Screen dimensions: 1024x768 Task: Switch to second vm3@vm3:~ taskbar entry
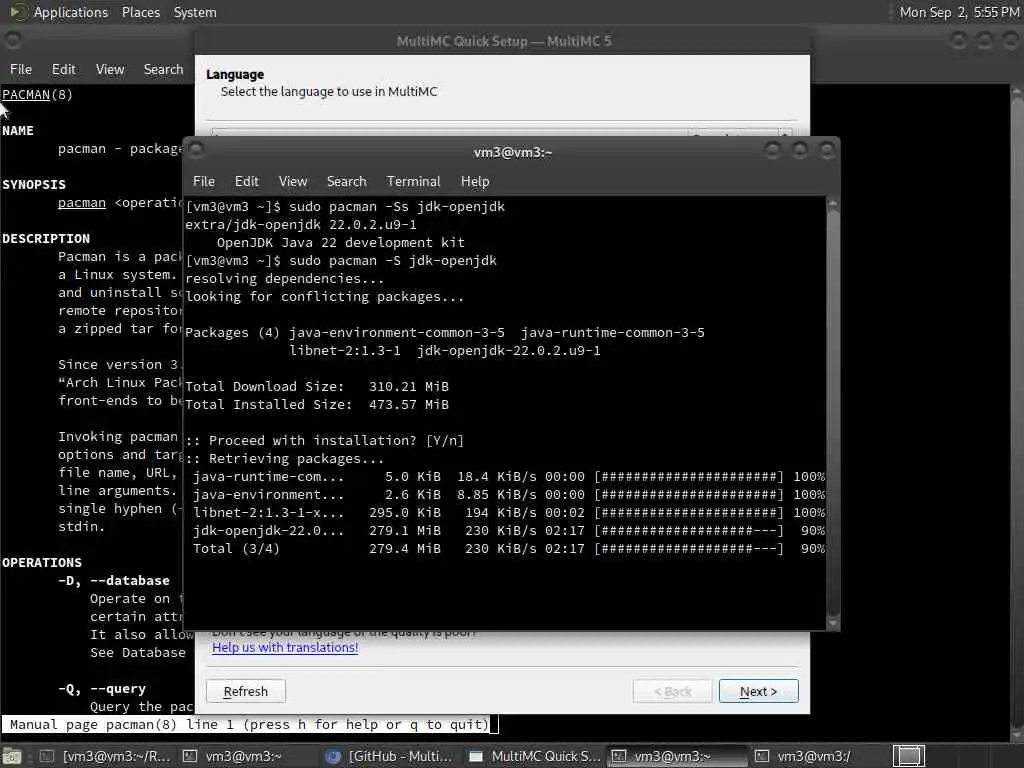click(x=235, y=756)
